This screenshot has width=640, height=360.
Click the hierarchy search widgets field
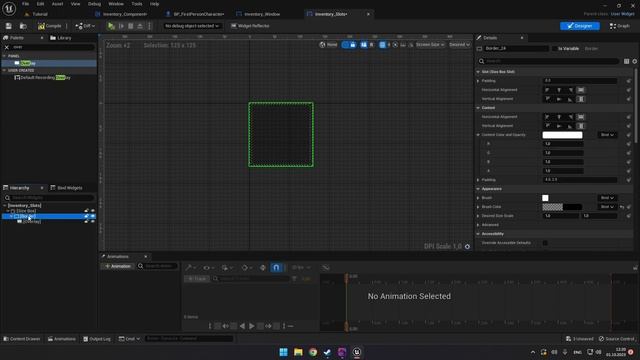click(50, 198)
